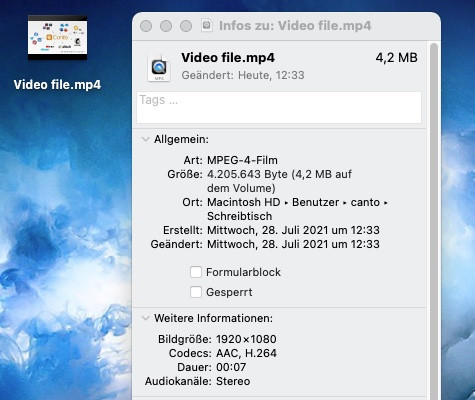The height and width of the screenshot is (400, 475).
Task: Click the path 'Macintosh HD ▸ Benutzer ▸ canto'
Action: 294,202
